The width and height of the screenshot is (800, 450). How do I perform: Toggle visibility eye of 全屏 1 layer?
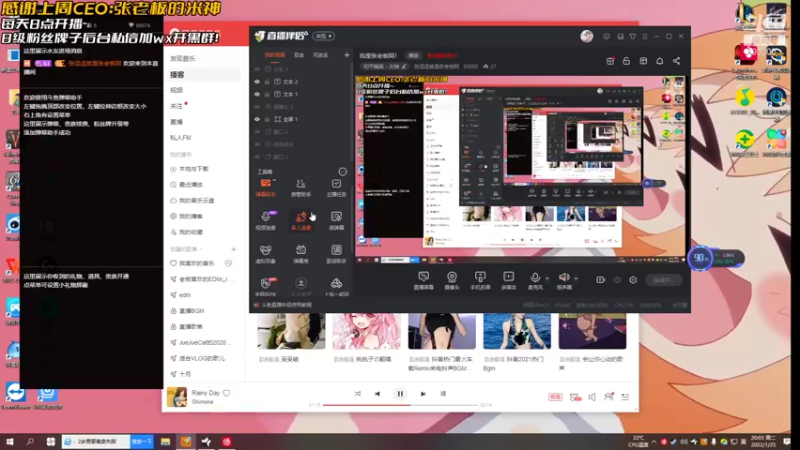pyautogui.click(x=257, y=119)
